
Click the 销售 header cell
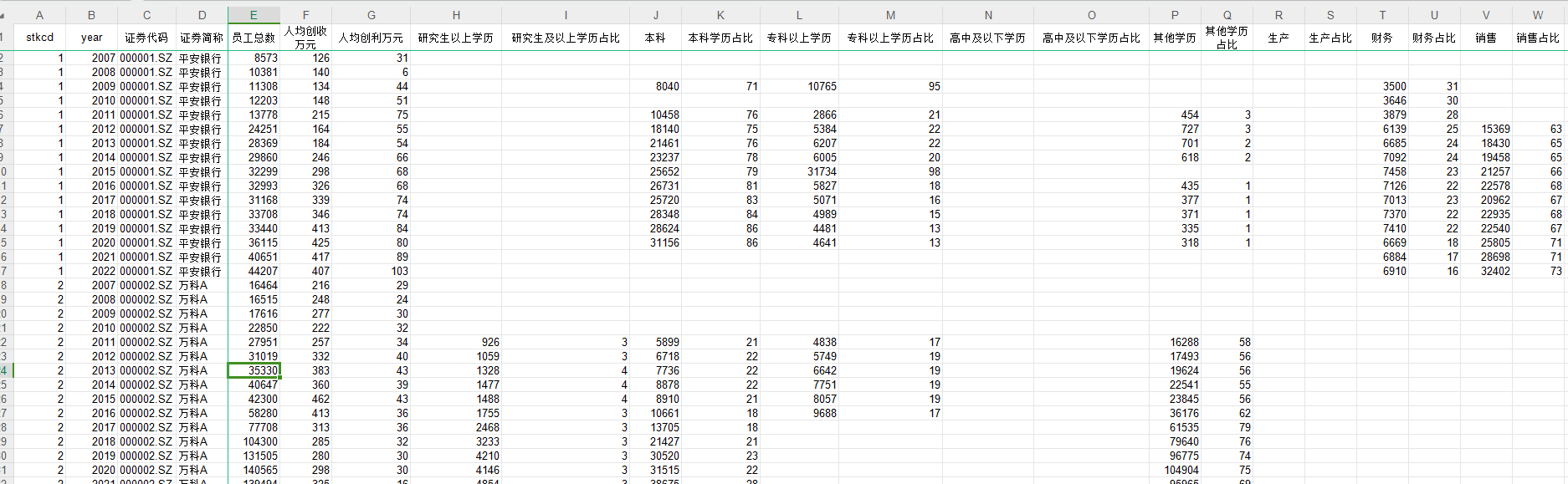click(1486, 38)
